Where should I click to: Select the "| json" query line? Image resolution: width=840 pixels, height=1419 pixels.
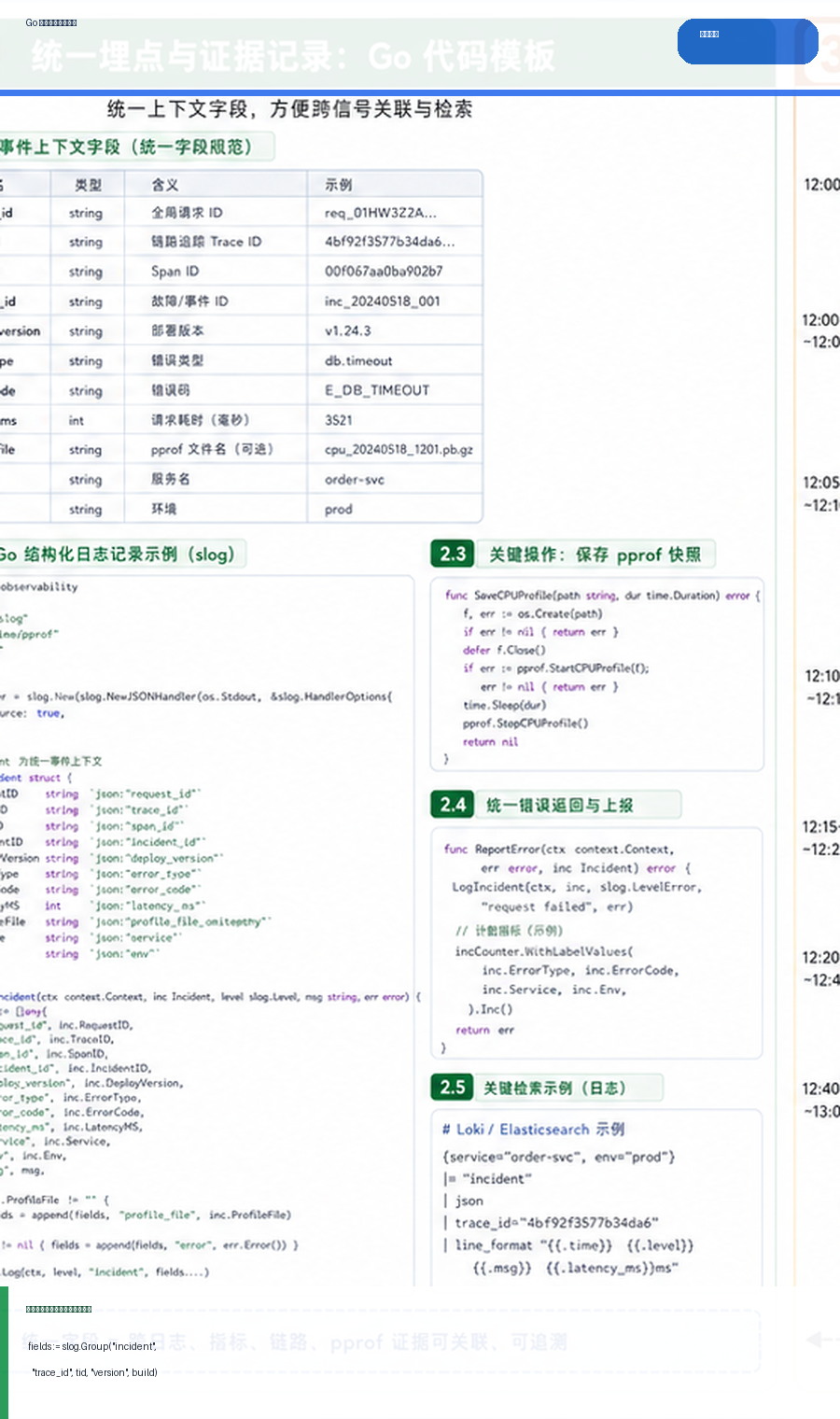[x=463, y=1201]
